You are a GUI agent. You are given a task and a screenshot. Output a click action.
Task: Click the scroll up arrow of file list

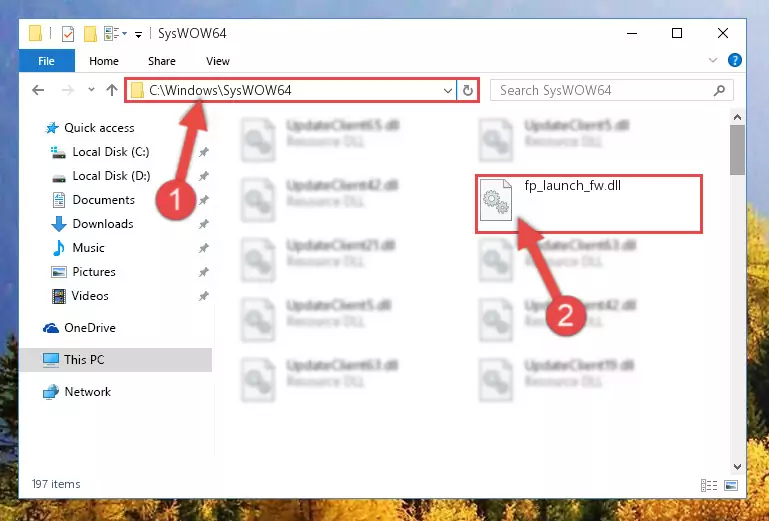click(737, 117)
